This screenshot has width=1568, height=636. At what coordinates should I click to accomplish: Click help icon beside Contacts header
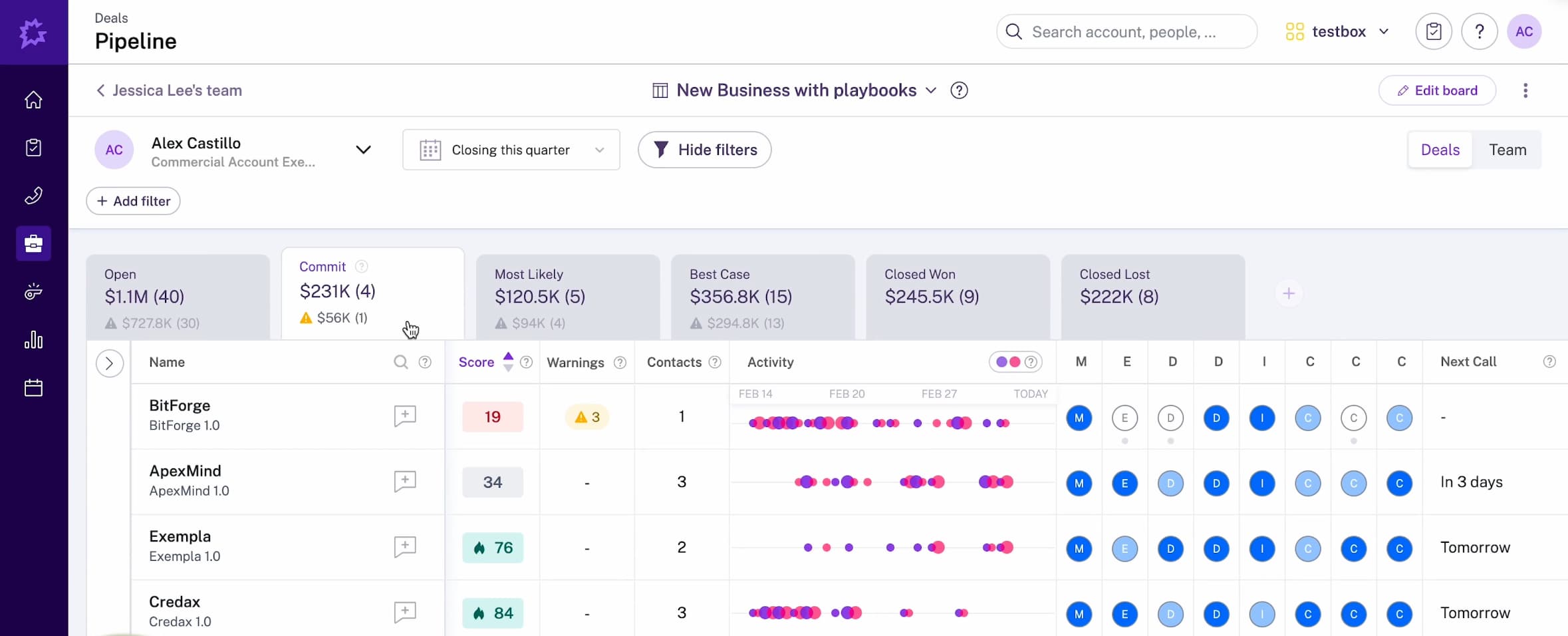715,362
